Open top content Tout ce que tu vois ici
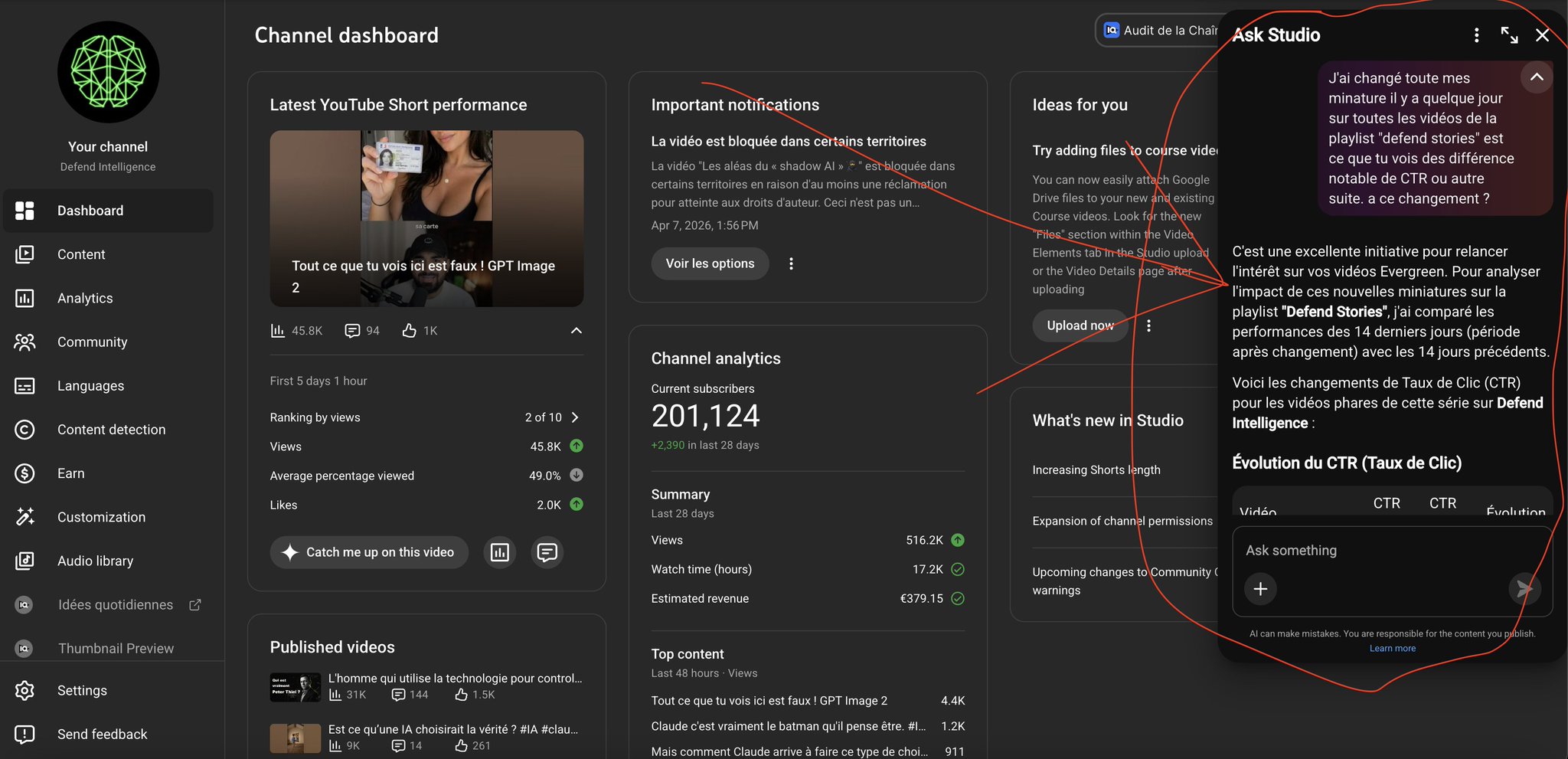The width and height of the screenshot is (1568, 759). point(769,701)
